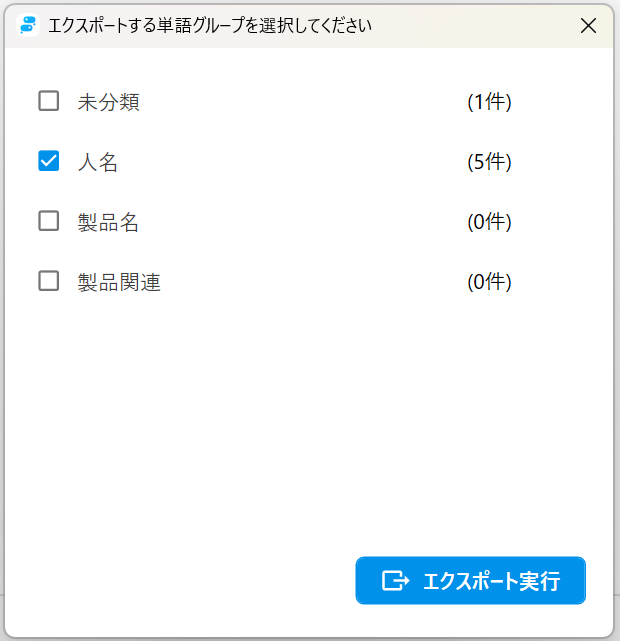This screenshot has width=620, height=641.
Task: Uncheck the 人名 checkbox
Action: pos(48,161)
